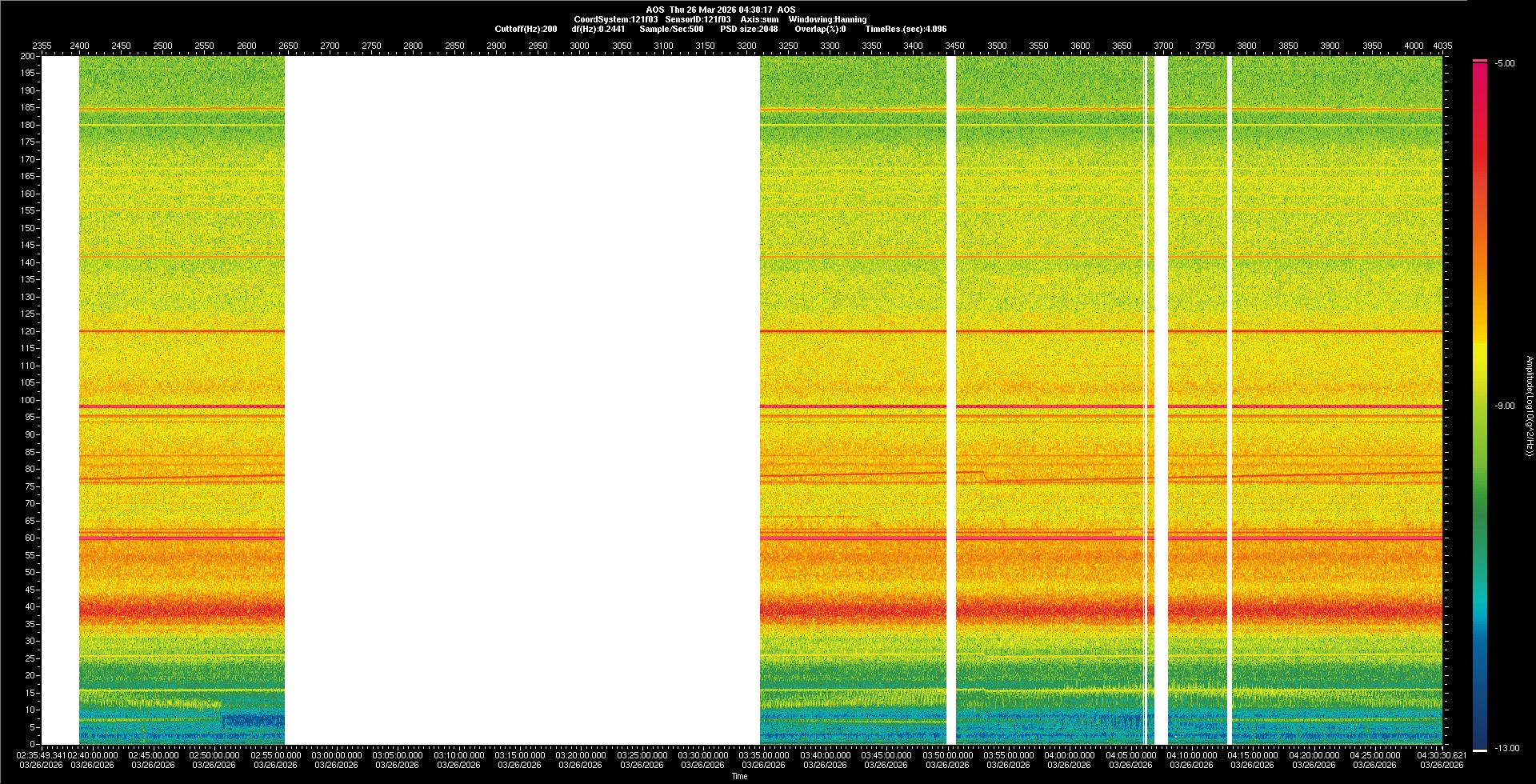Select the Cuttoff(Hz):200 parameter text
The image size is (1536, 784).
(x=526, y=29)
